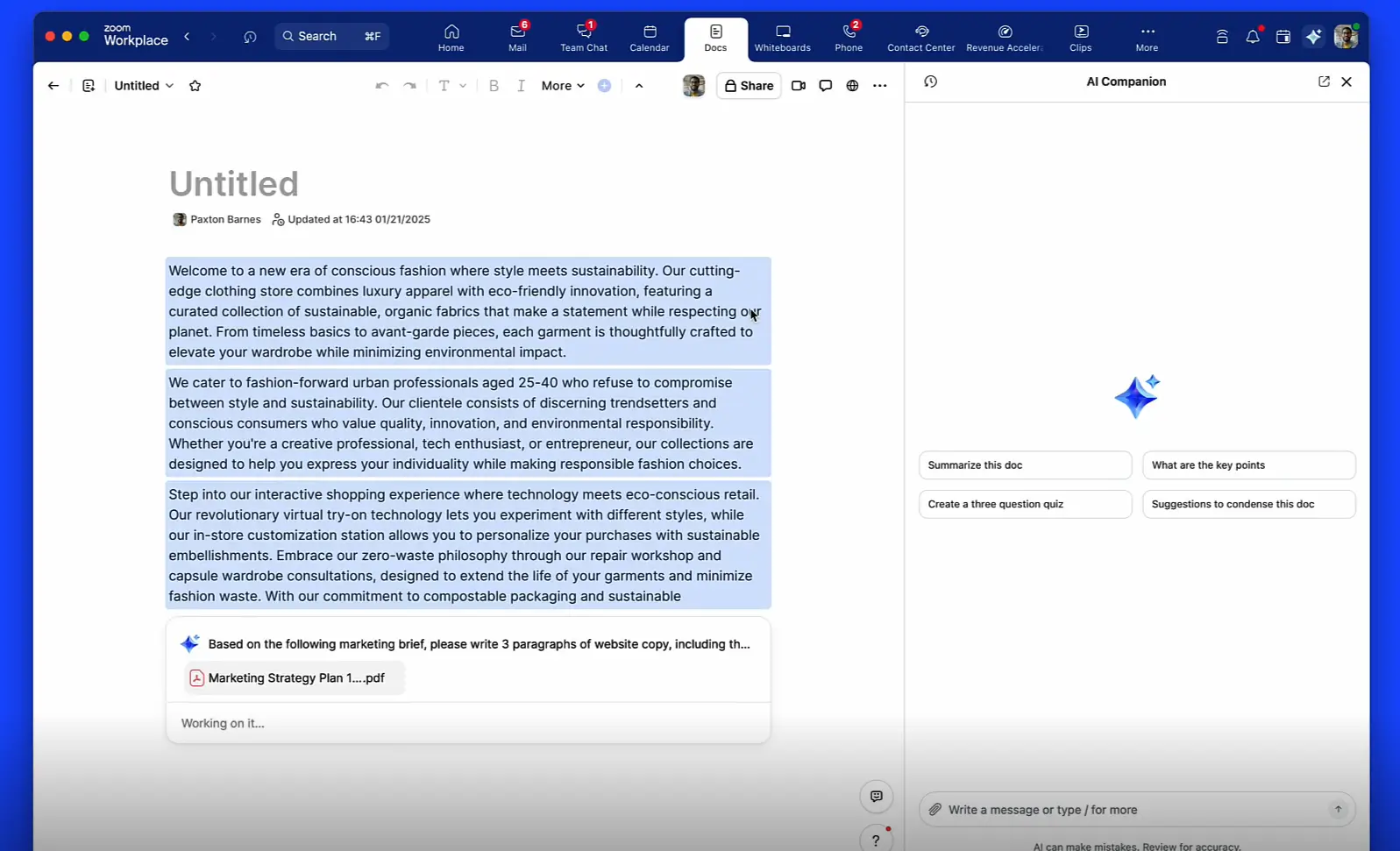Pop out the AI Companion panel
This screenshot has width=1400, height=851.
tap(1324, 82)
